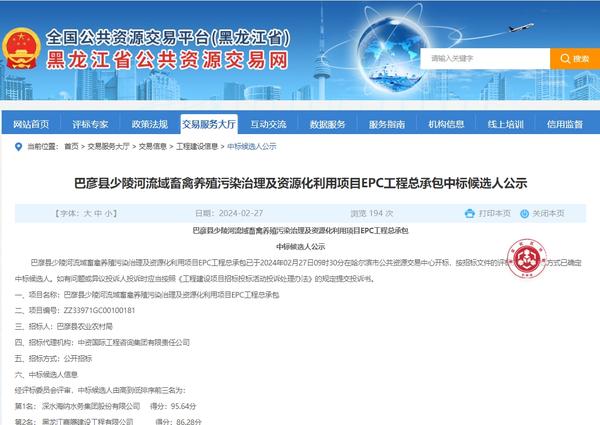Open the 机构信息 nav tab
Screen dimensions: 600x425
pos(446,124)
